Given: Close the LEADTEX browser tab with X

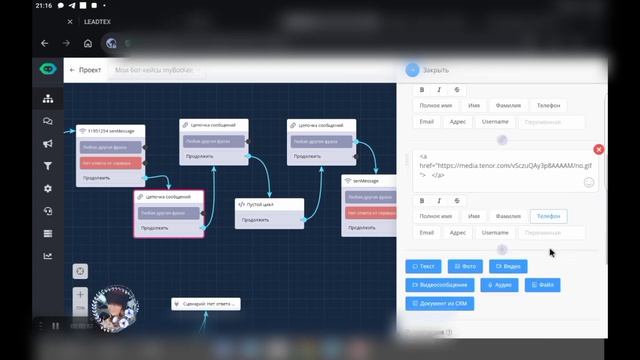Looking at the screenshot, I should pos(70,22).
